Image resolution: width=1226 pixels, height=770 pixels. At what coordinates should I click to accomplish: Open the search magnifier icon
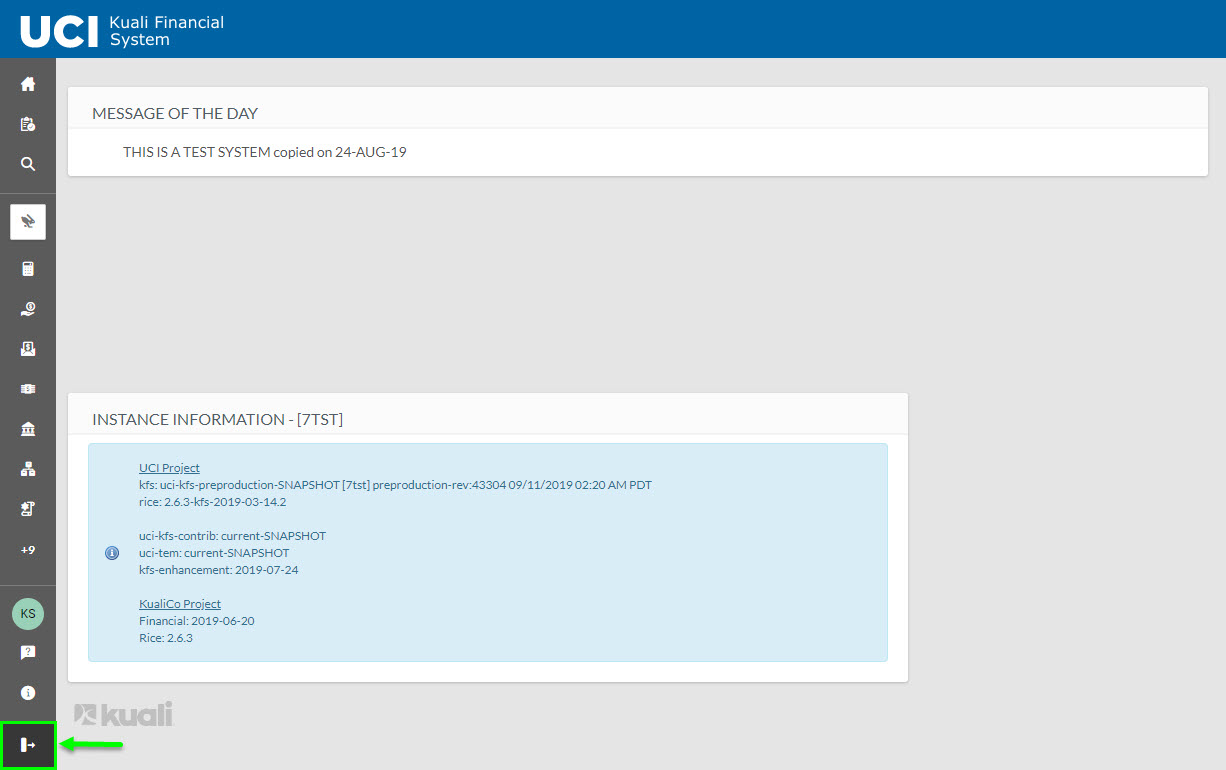[28, 164]
